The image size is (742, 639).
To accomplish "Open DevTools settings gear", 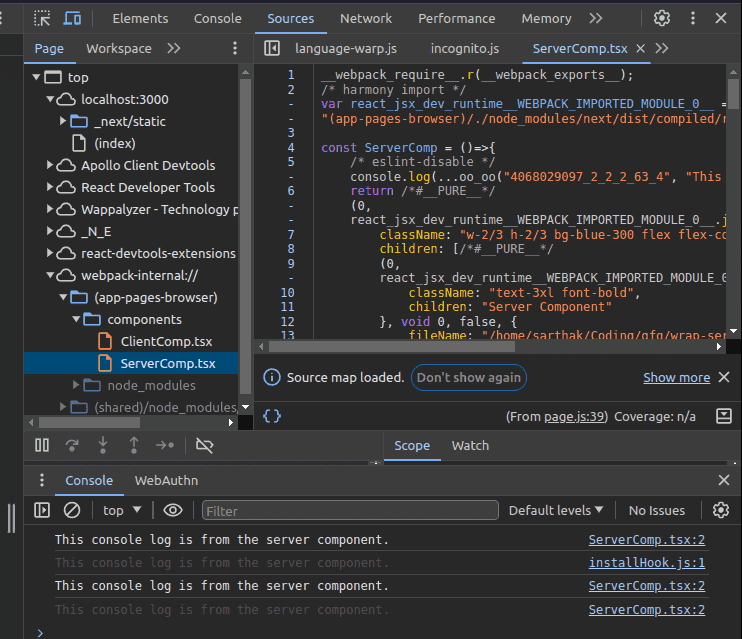I will [661, 18].
